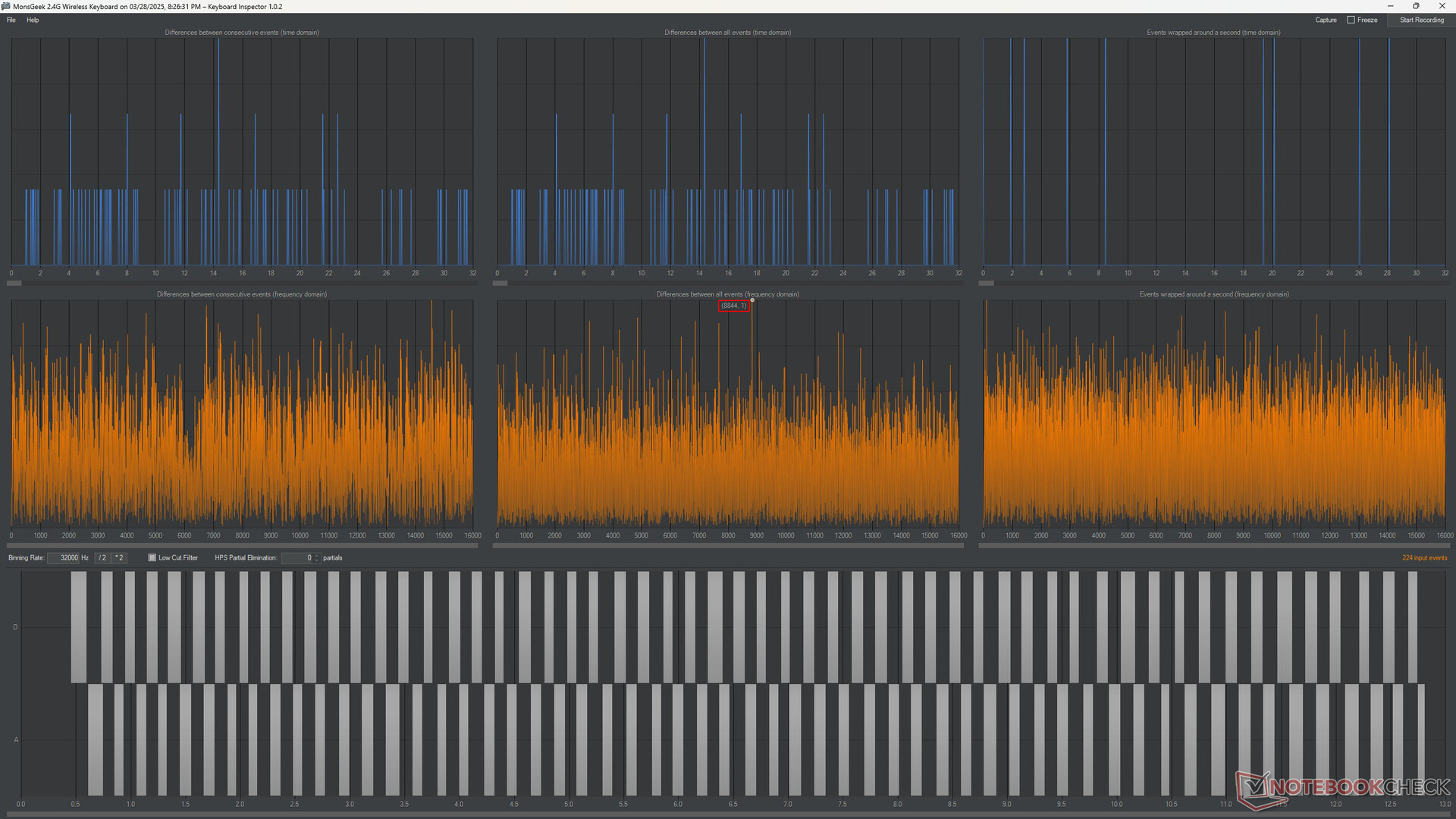Viewport: 1456px width, 819px height.
Task: Halve binning rate with /2 button
Action: (x=102, y=557)
